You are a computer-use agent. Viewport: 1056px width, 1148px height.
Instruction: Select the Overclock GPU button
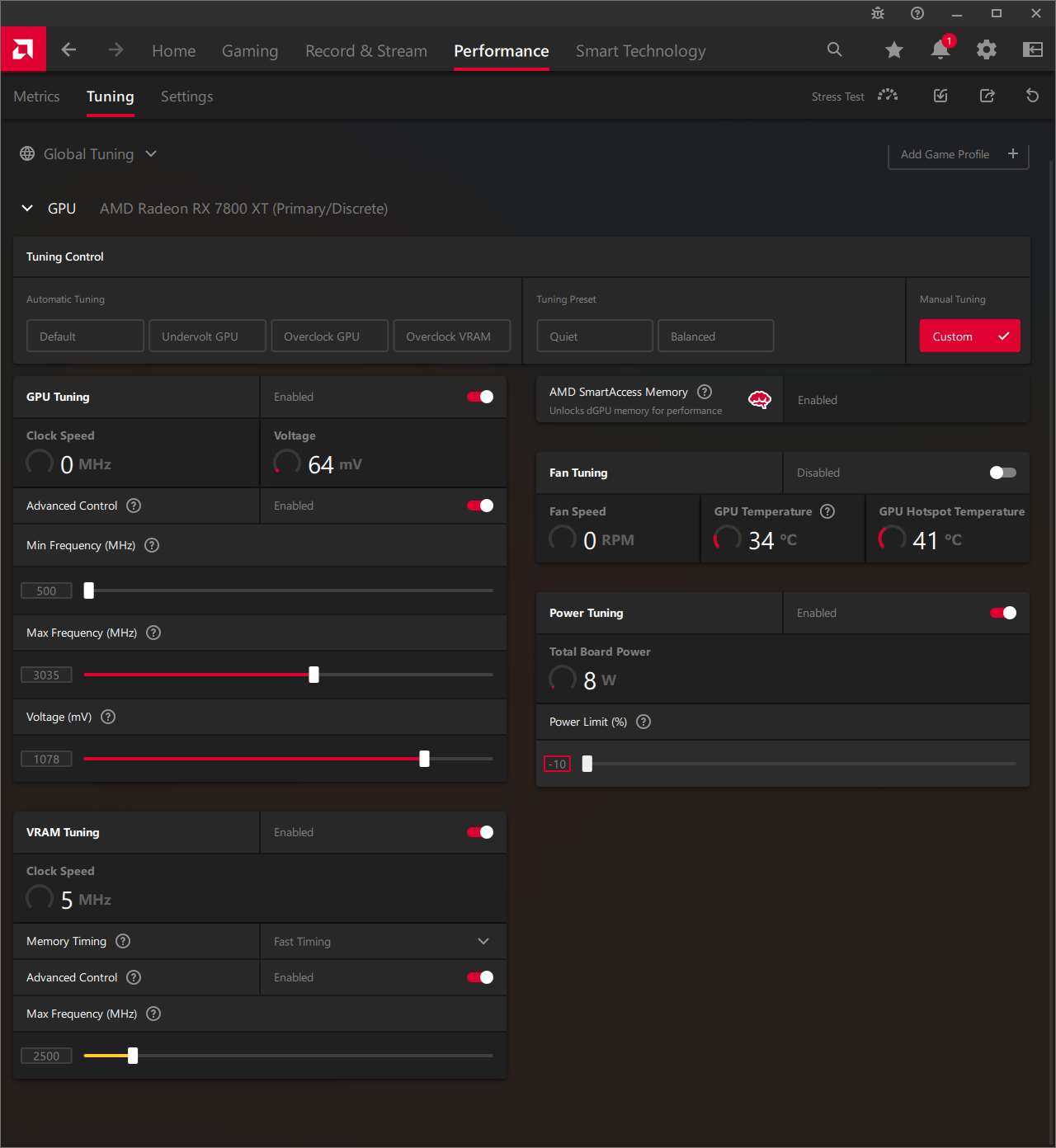pos(330,336)
